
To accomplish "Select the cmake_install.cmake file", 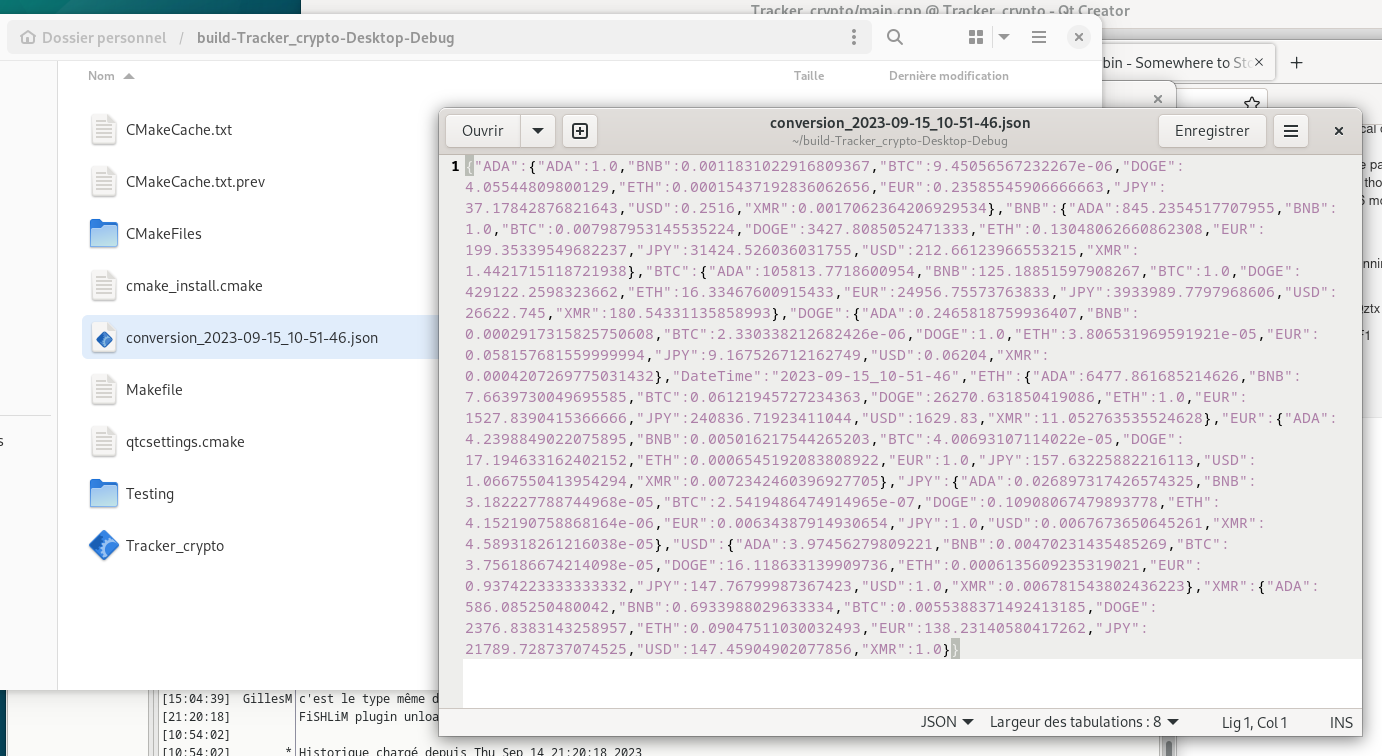I will click(x=194, y=286).
